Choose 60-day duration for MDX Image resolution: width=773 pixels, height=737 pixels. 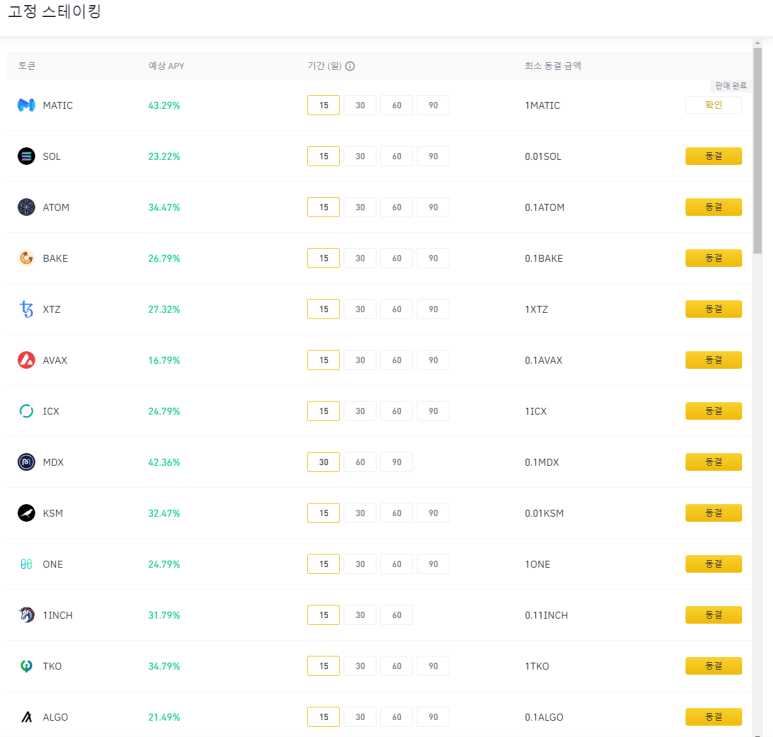coord(360,462)
